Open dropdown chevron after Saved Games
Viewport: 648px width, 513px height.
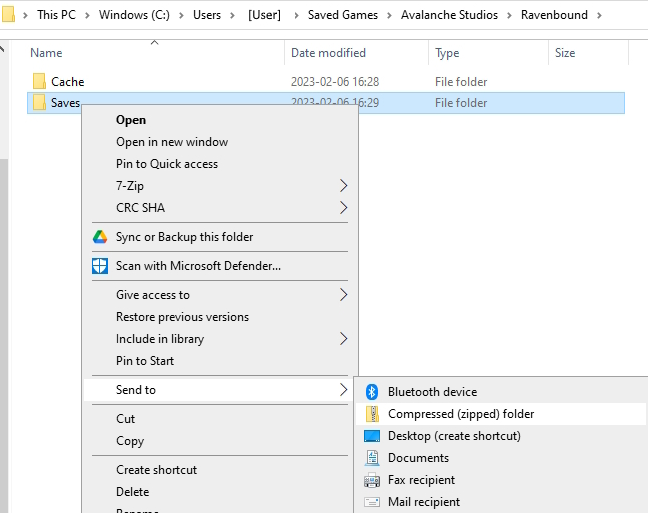389,15
